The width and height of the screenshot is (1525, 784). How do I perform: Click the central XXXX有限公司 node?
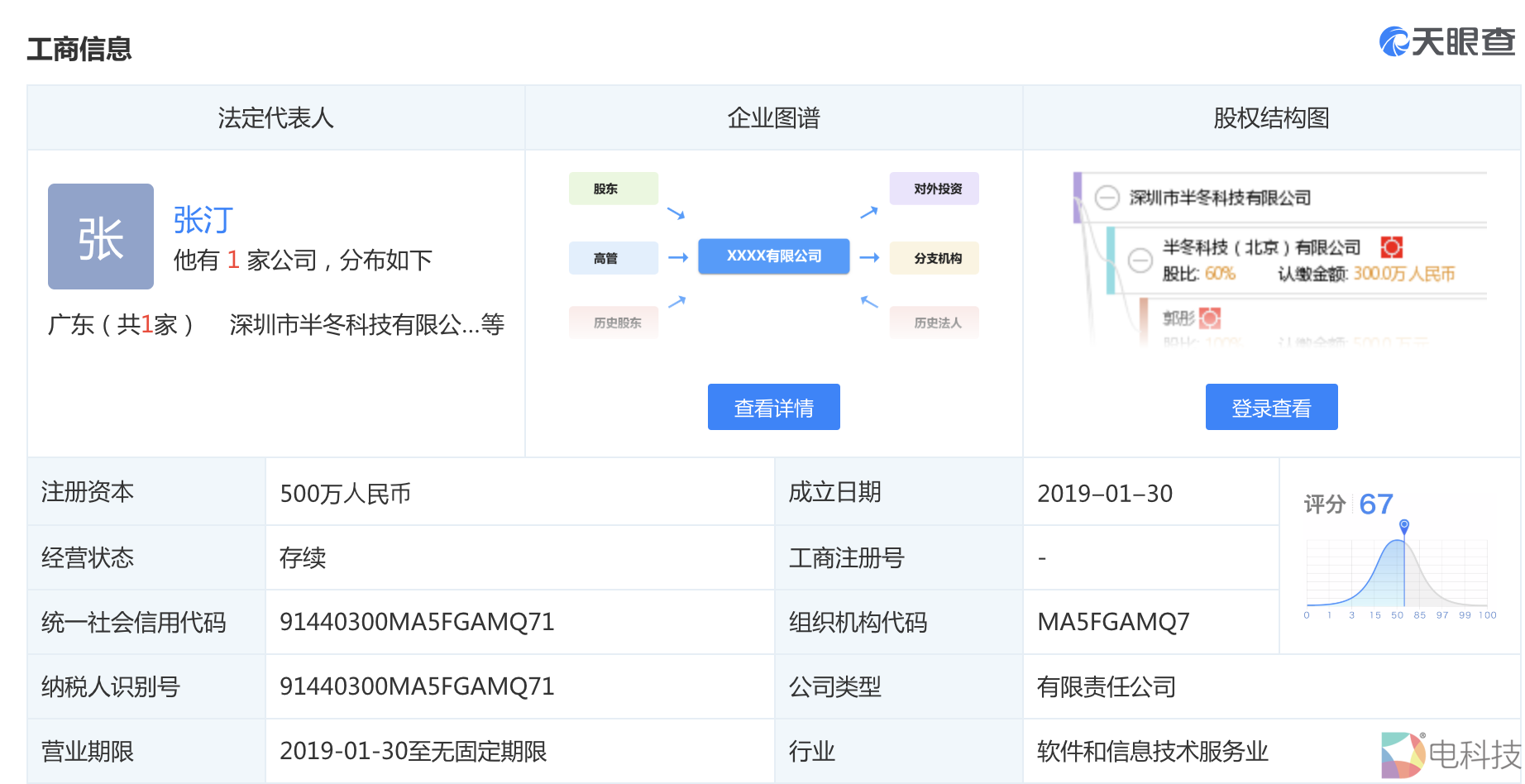(x=773, y=256)
